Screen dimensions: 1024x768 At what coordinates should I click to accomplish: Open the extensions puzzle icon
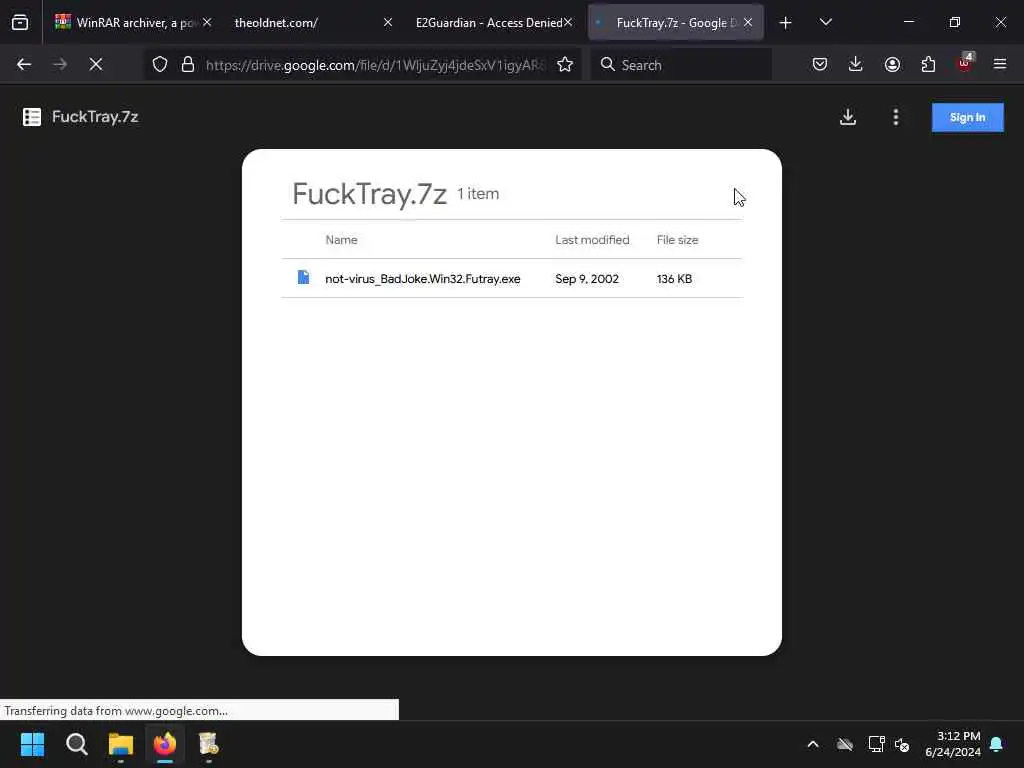click(928, 64)
